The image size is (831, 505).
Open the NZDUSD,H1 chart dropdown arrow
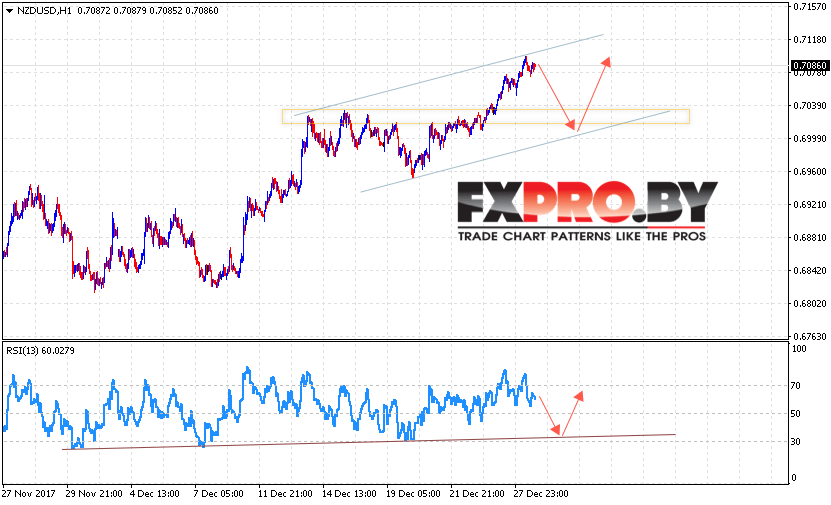click(9, 11)
